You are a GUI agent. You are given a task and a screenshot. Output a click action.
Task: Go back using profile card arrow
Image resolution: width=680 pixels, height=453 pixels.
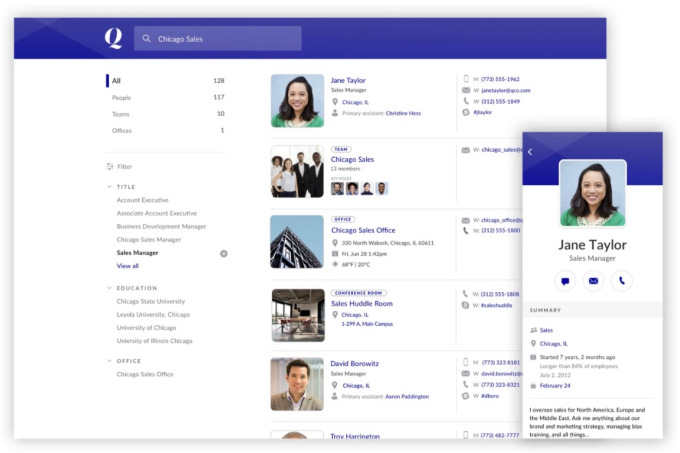(530, 152)
